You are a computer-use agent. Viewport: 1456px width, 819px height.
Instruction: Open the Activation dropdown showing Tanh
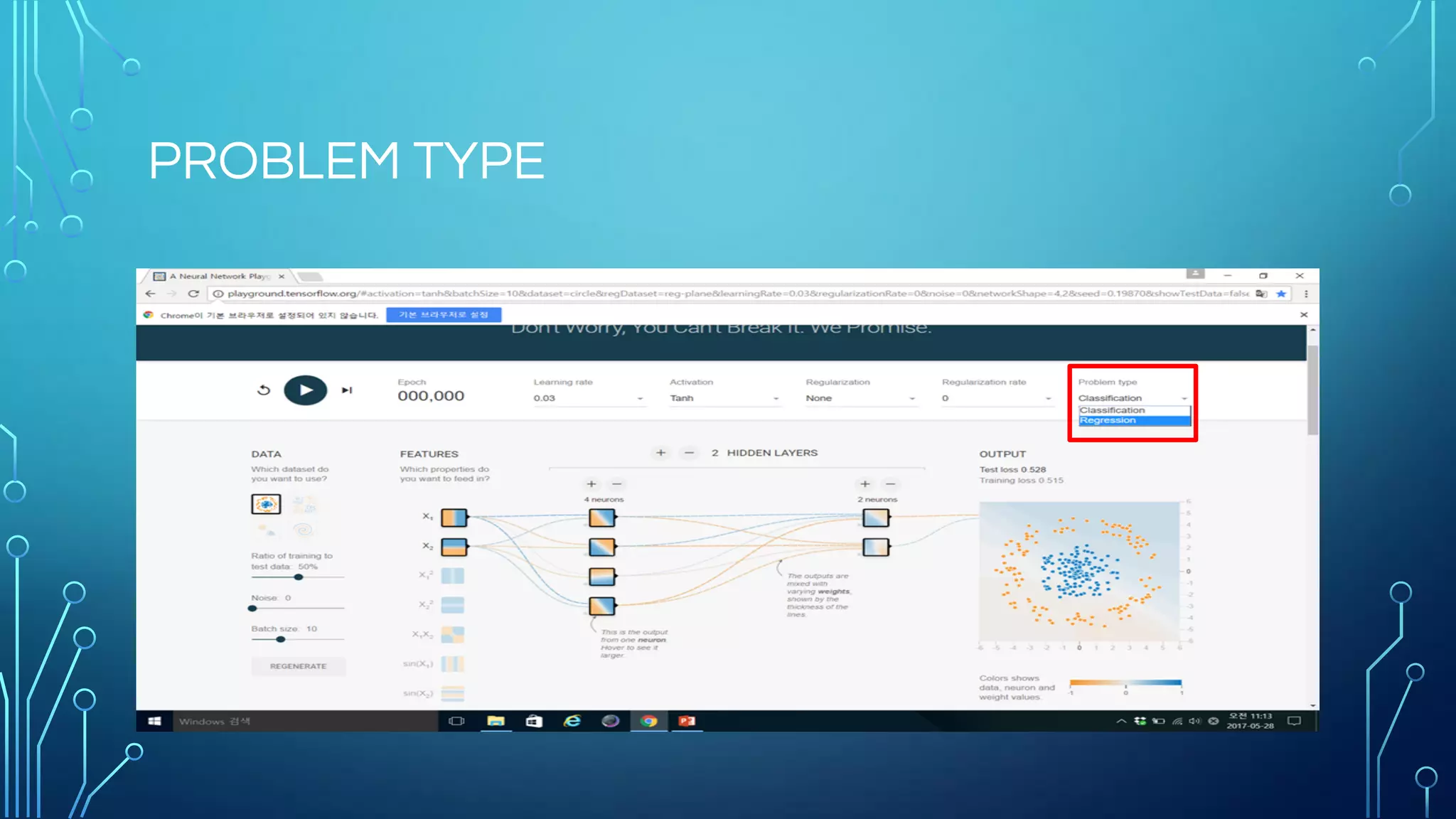click(724, 398)
